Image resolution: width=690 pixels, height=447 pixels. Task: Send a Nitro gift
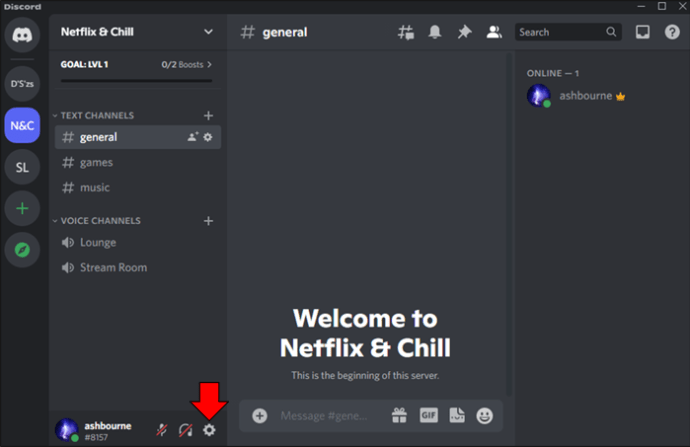coord(399,416)
